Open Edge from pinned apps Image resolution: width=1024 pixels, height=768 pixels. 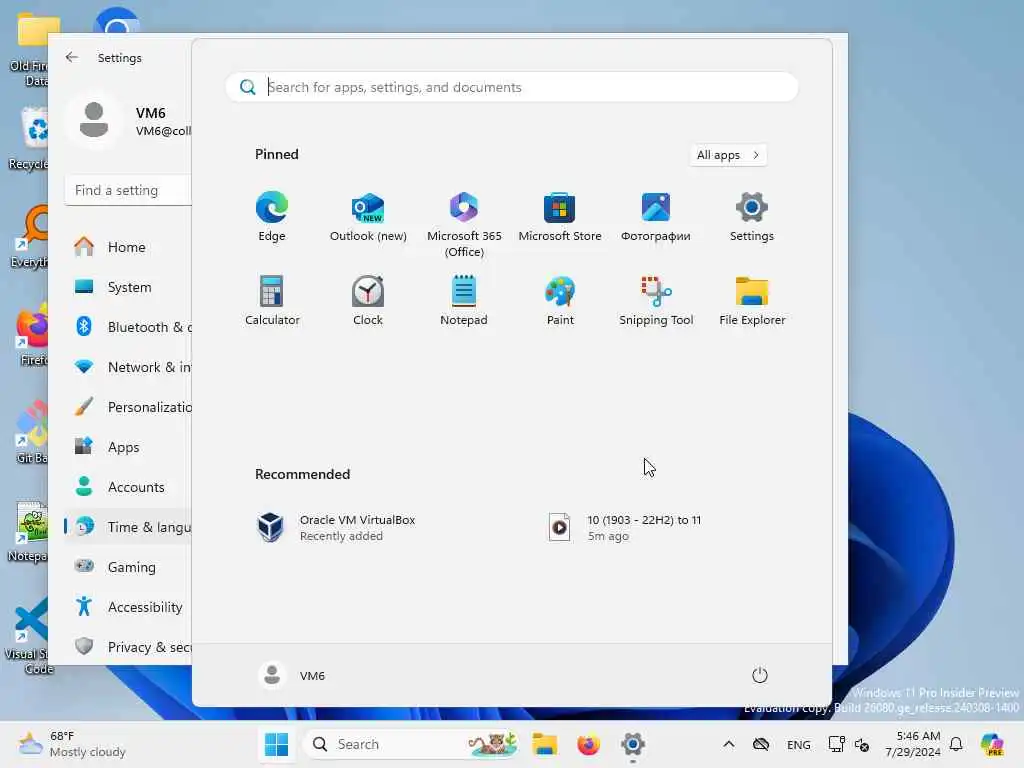point(272,217)
